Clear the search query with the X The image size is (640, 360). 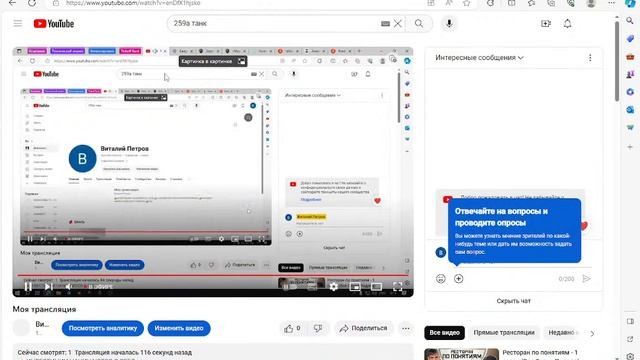(398, 24)
